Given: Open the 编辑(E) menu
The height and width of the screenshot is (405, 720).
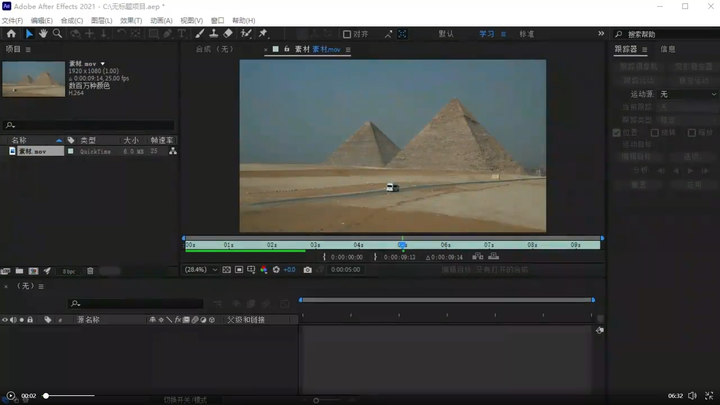Looking at the screenshot, I should coord(41,21).
